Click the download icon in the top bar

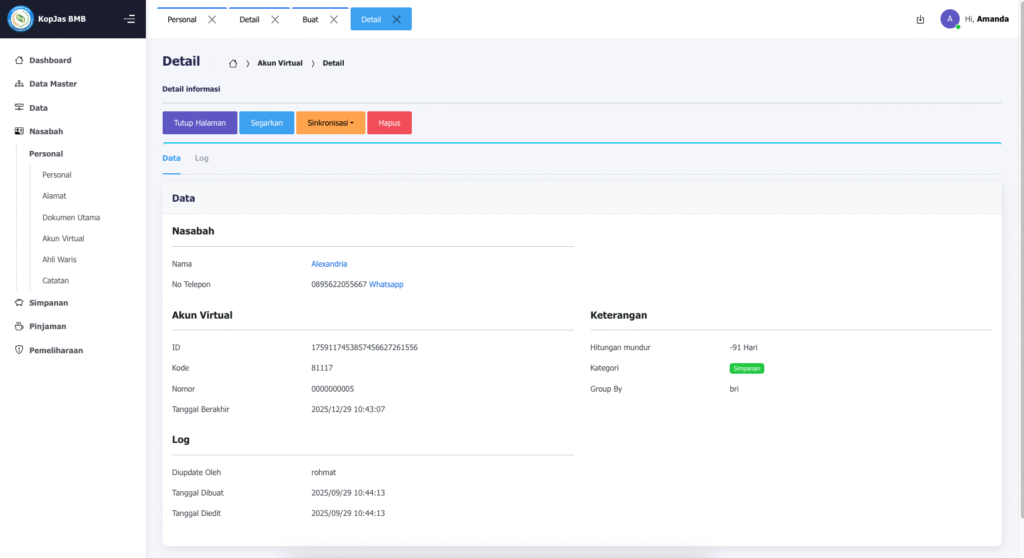(x=920, y=19)
